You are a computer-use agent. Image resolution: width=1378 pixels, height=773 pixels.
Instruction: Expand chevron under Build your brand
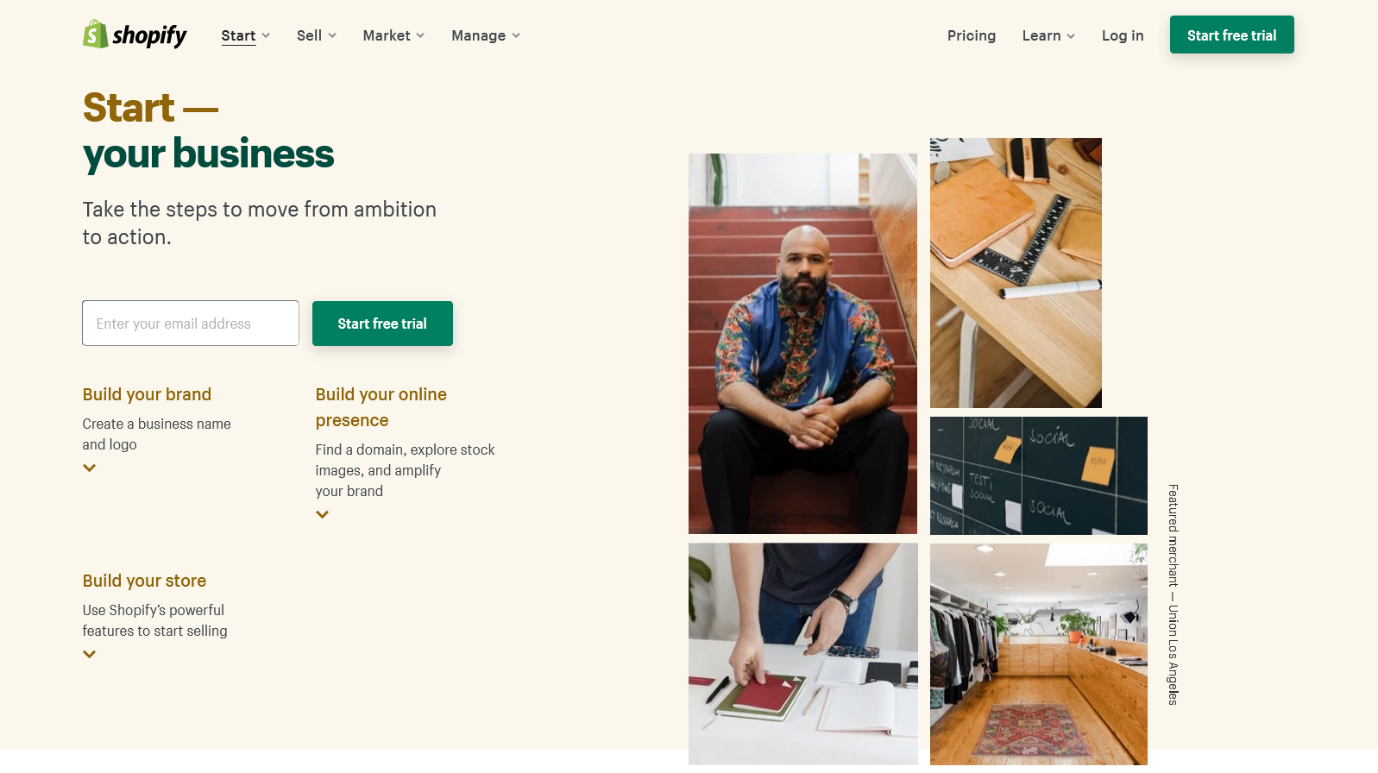[x=90, y=468]
